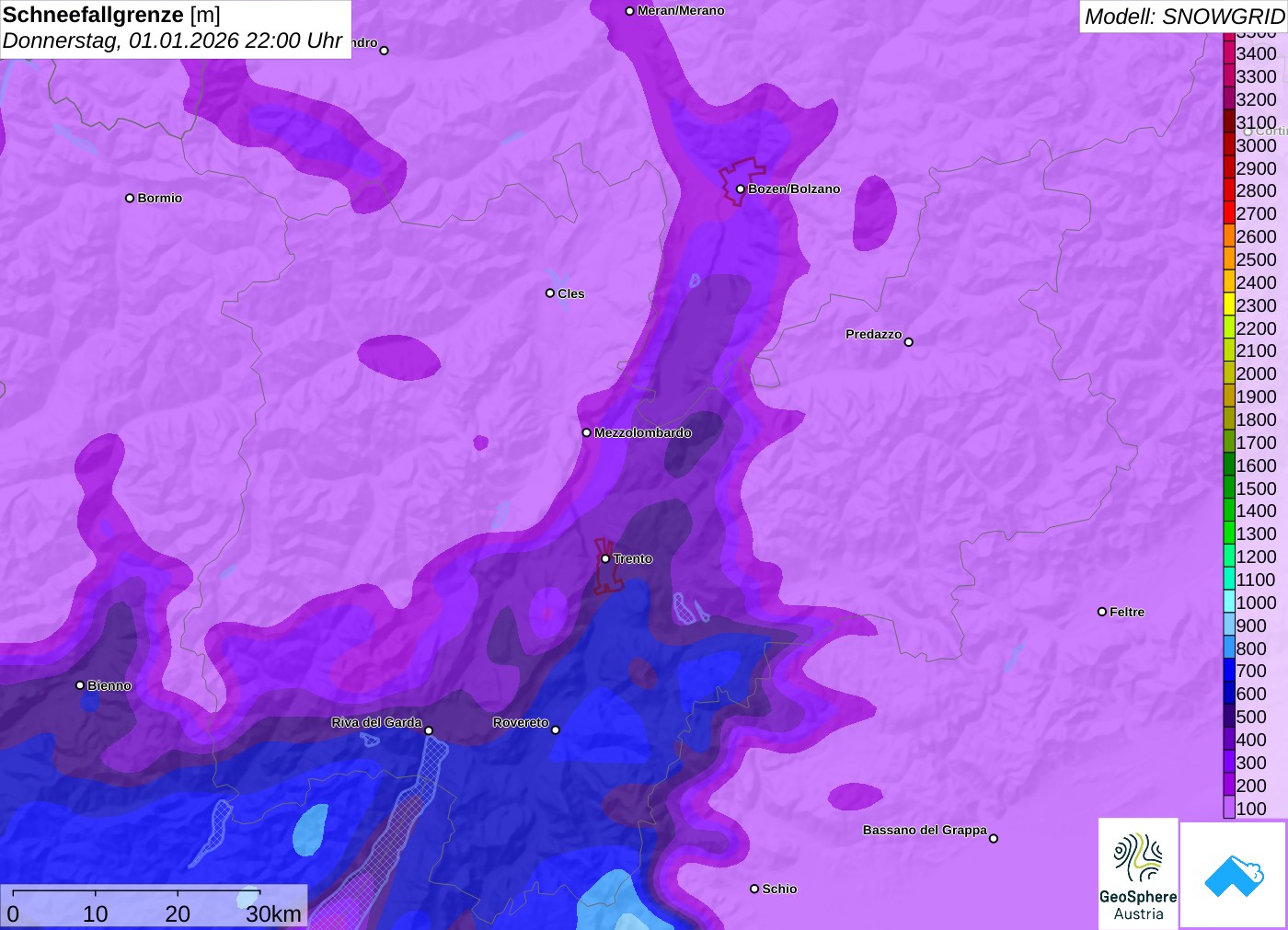Pick the 2700 m red legend swatch
The height and width of the screenshot is (930, 1288).
[1229, 212]
